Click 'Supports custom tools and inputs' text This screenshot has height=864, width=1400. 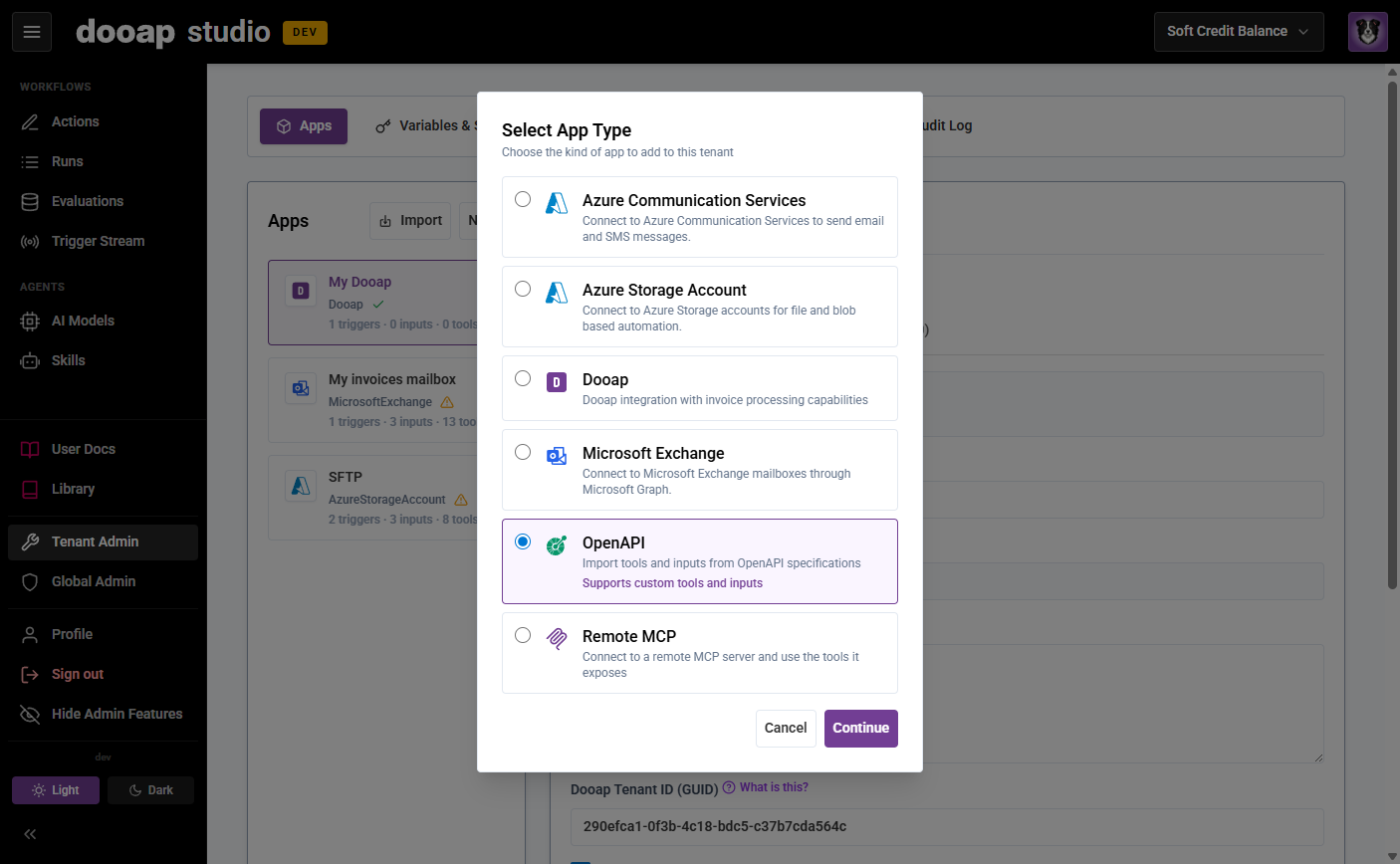coord(672,583)
